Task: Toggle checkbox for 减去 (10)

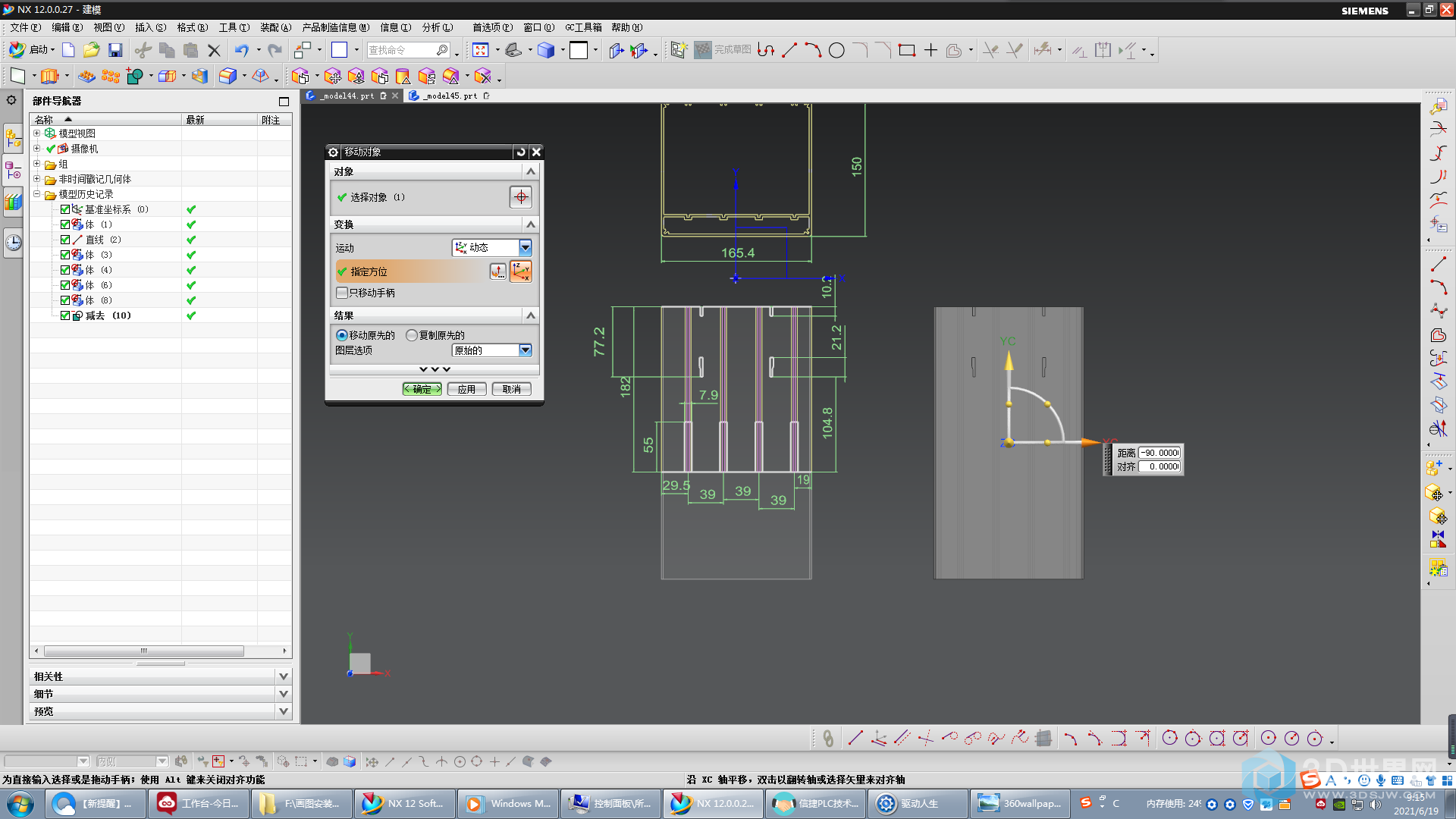Action: click(x=65, y=315)
